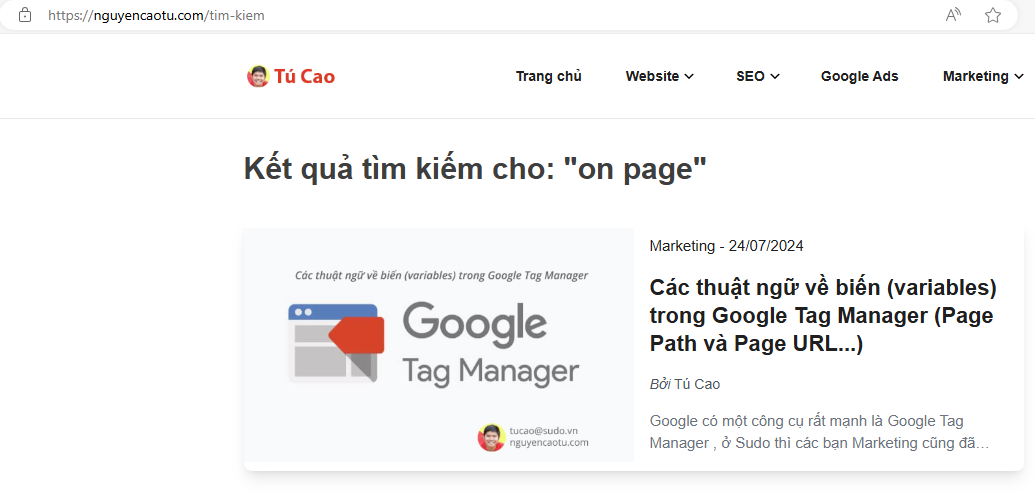Viewport: 1035px width, 495px height.
Task: Click the article excerpt beginning 'Google có một công cụ'
Action: tap(819, 432)
